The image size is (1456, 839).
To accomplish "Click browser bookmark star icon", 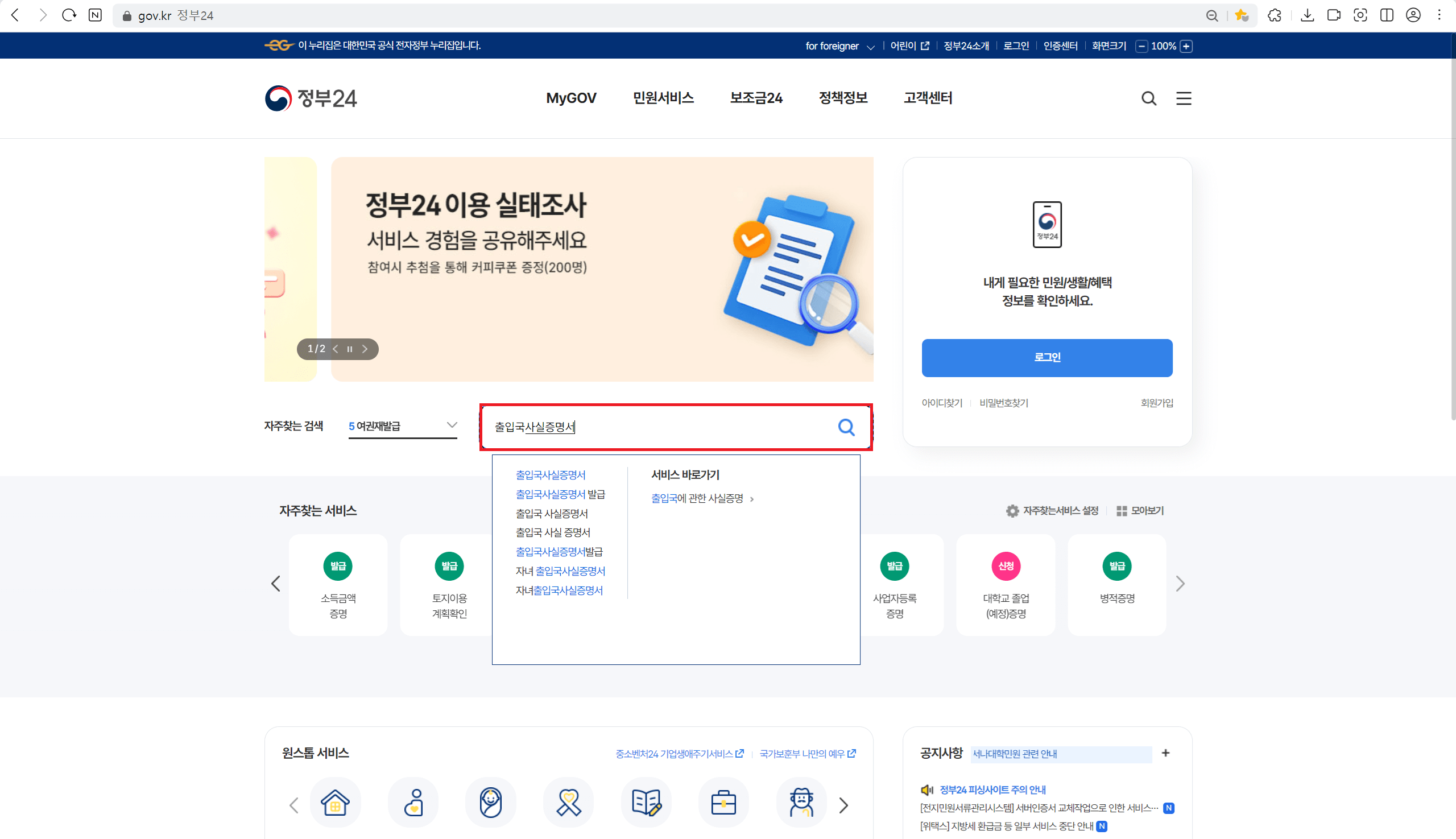I will (x=1241, y=15).
